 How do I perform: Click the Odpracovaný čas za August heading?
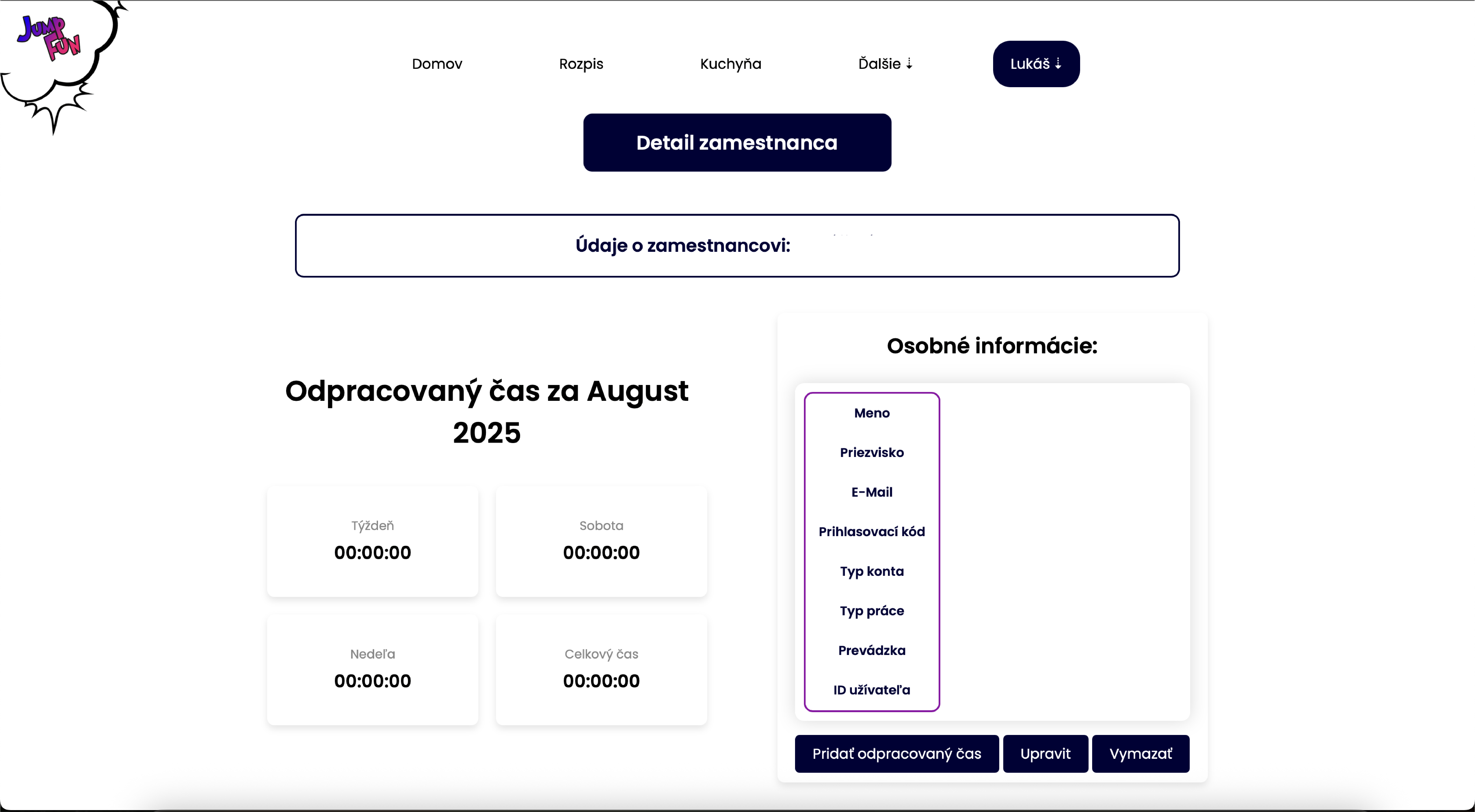(487, 411)
